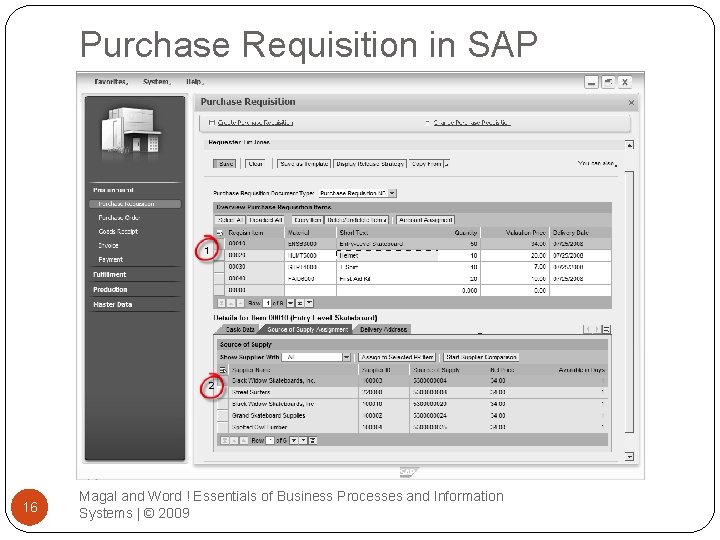720x540 pixels.
Task: Open the detail tabs list menu icon
Action: [607, 330]
